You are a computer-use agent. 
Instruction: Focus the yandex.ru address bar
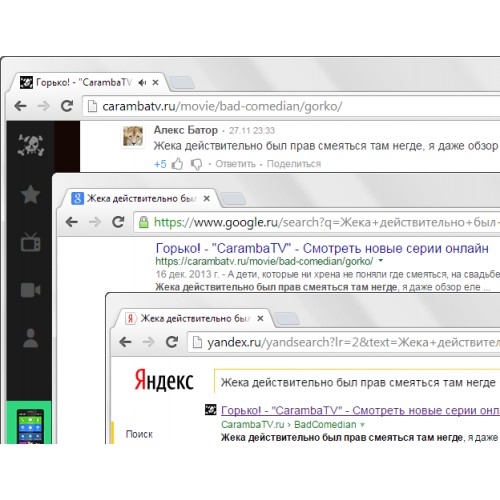coord(343,342)
